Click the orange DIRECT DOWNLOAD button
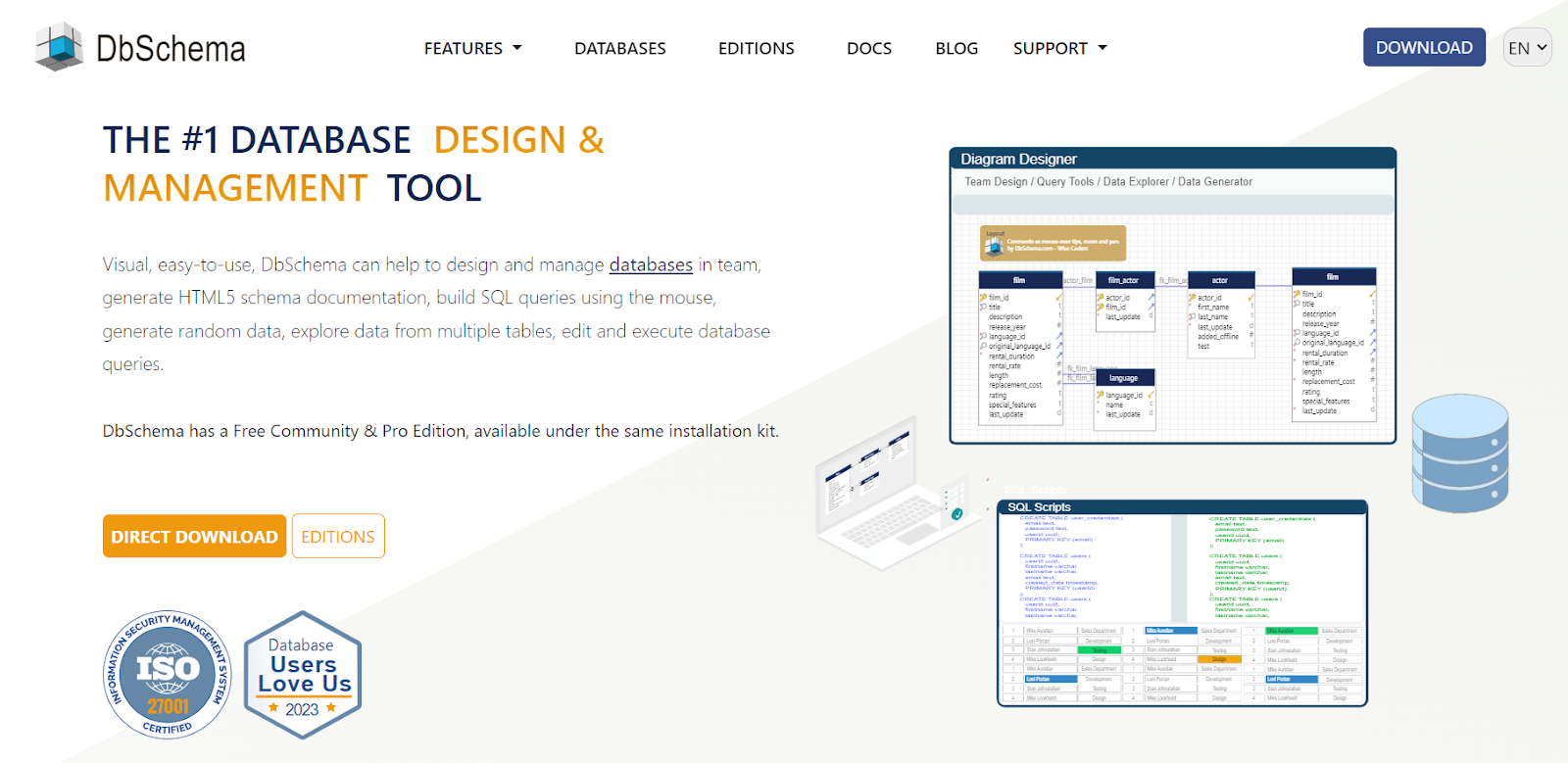The image size is (1568, 763). (194, 536)
